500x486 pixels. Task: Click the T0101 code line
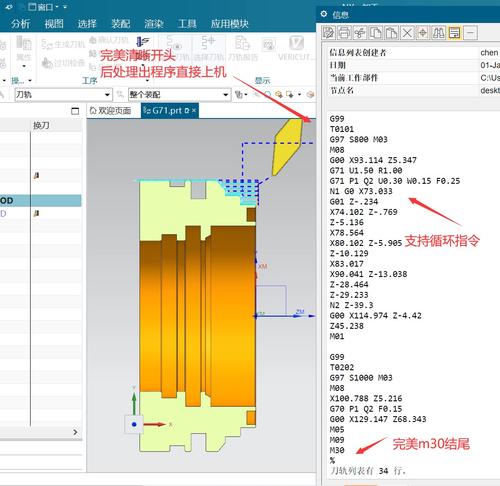[342, 129]
